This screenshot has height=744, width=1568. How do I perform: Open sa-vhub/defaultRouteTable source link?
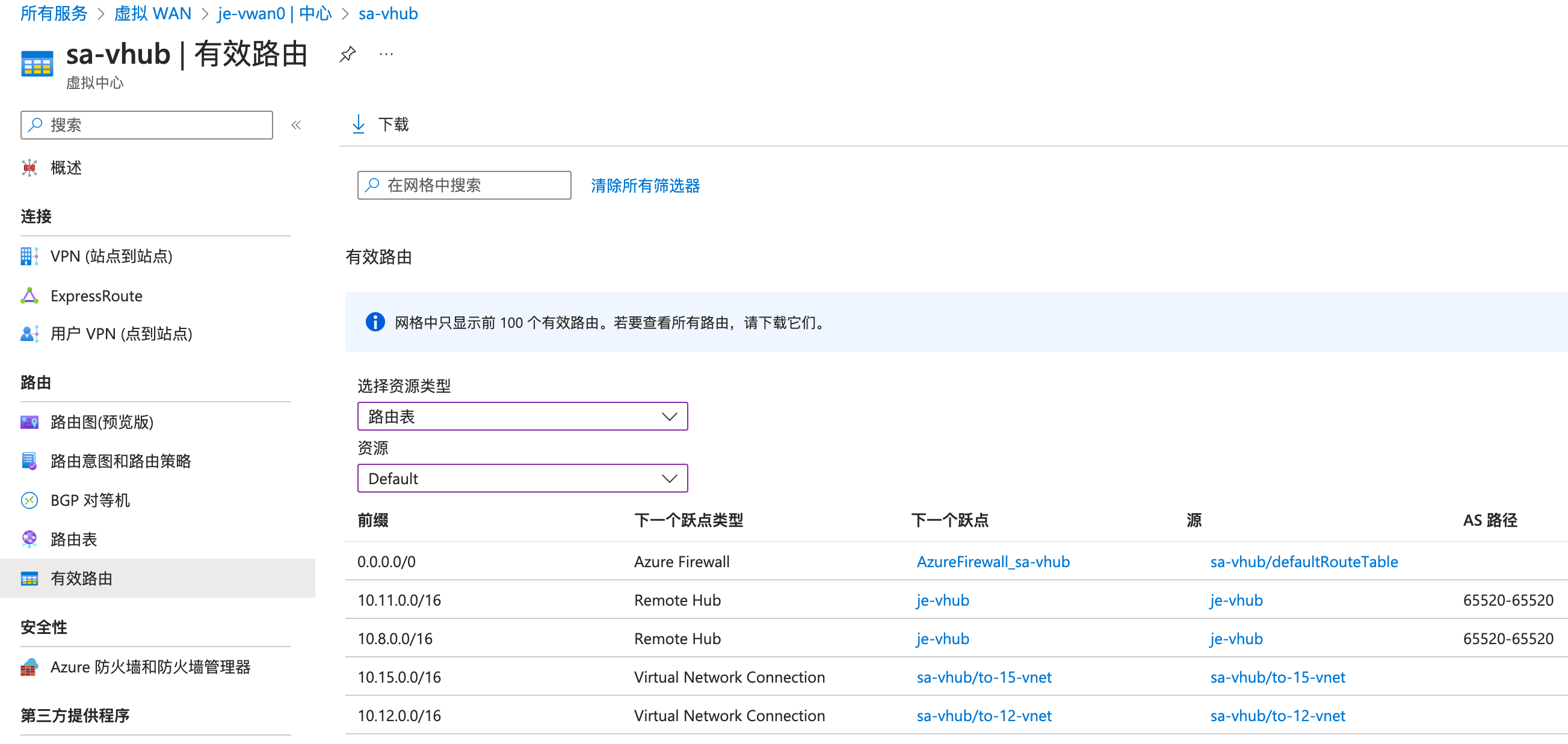[x=1304, y=562]
